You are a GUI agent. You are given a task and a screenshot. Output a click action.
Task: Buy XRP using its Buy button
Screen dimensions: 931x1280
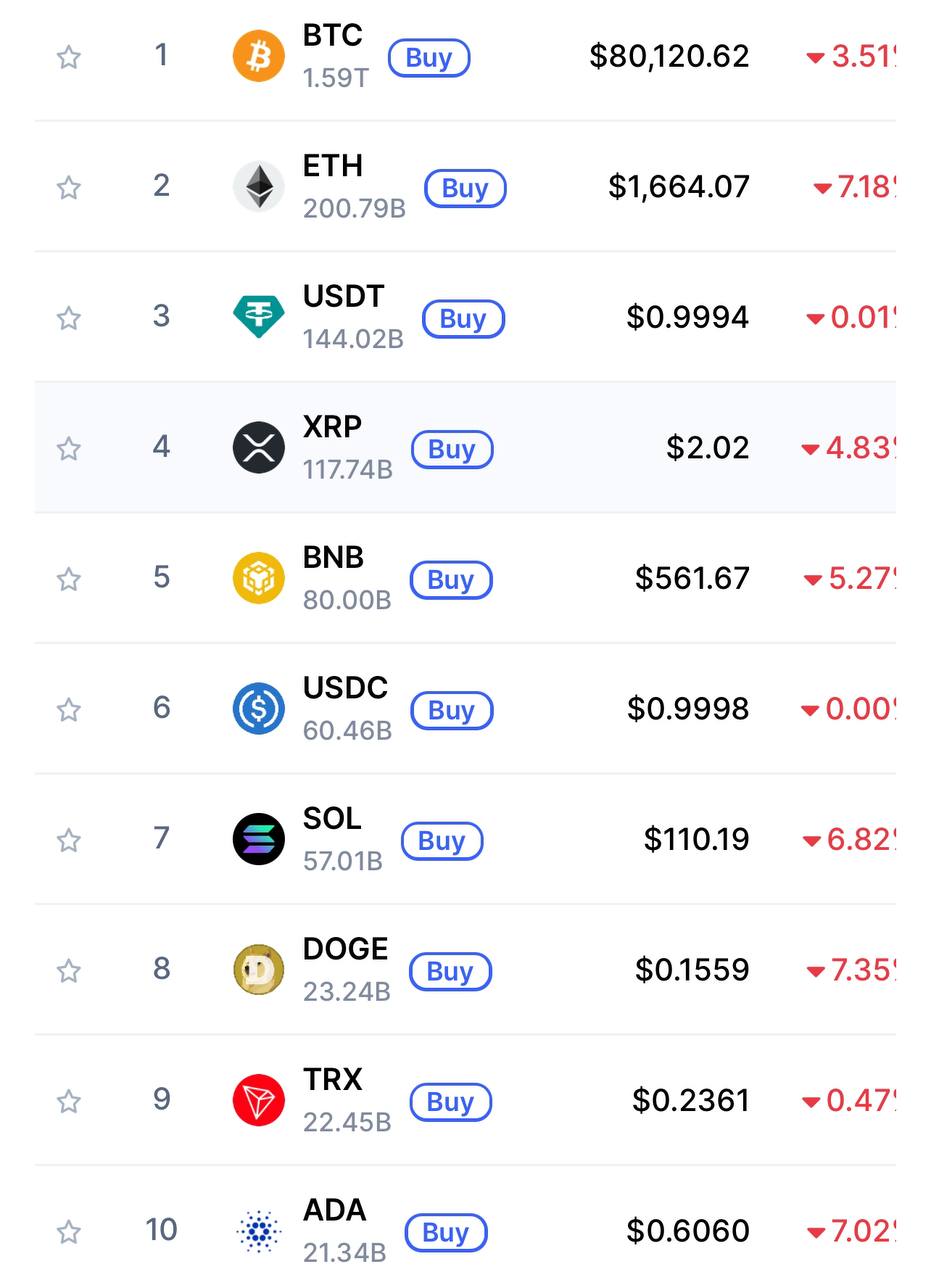point(451,449)
